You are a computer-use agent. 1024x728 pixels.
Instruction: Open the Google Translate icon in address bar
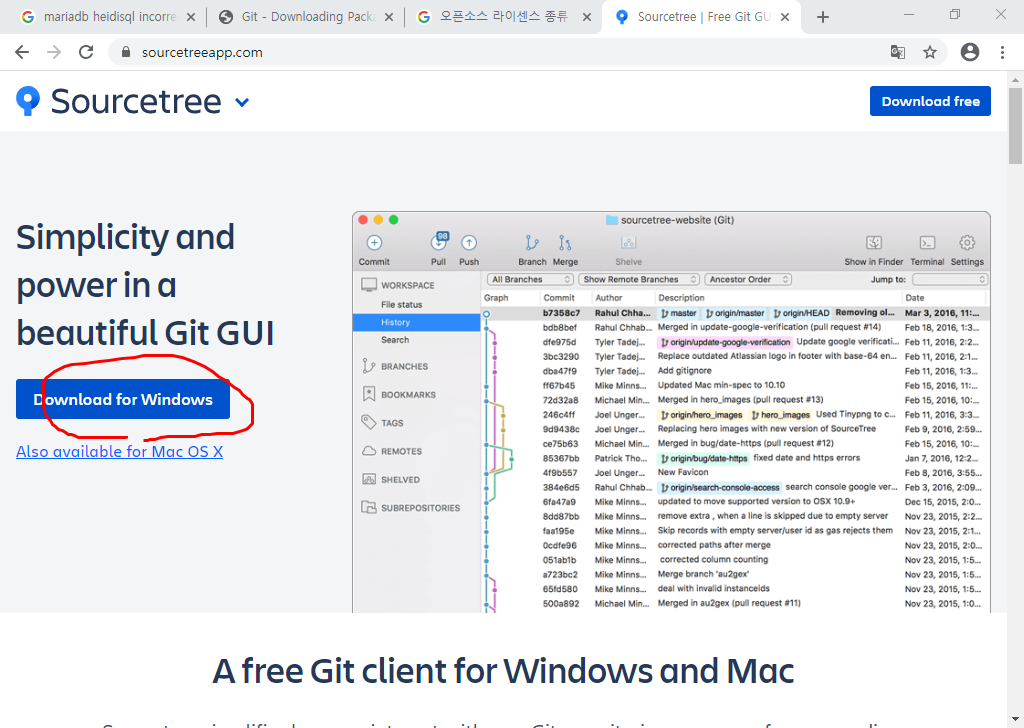pyautogui.click(x=898, y=52)
